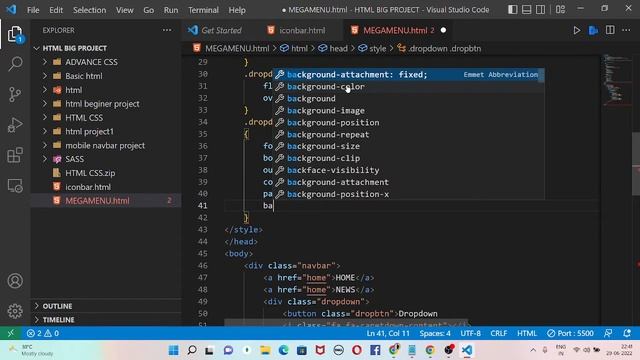Open notifications bell in status bar
The height and width of the screenshot is (360, 640).
pyautogui.click(x=627, y=333)
